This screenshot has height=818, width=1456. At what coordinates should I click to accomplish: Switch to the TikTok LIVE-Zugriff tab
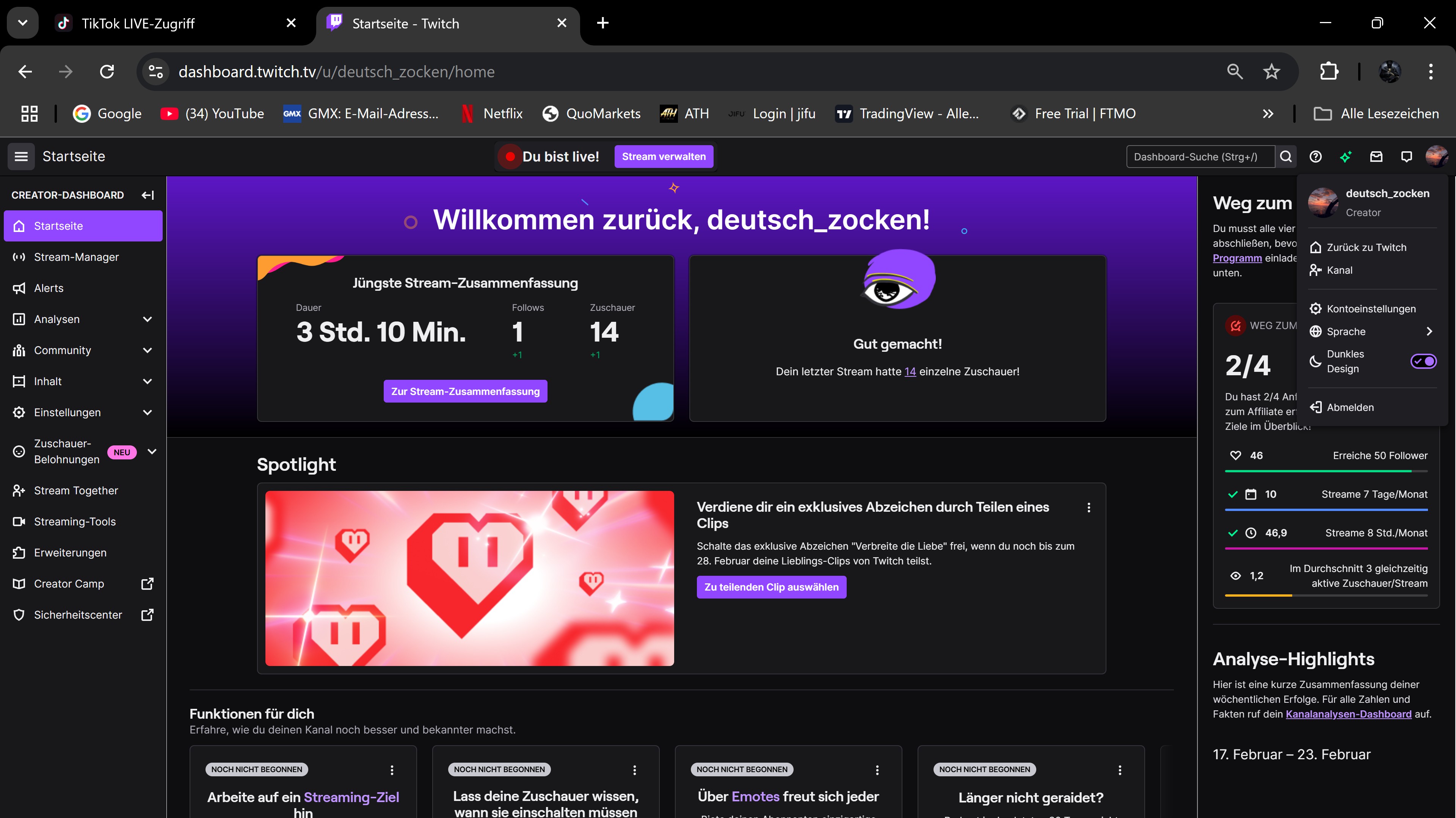point(138,23)
